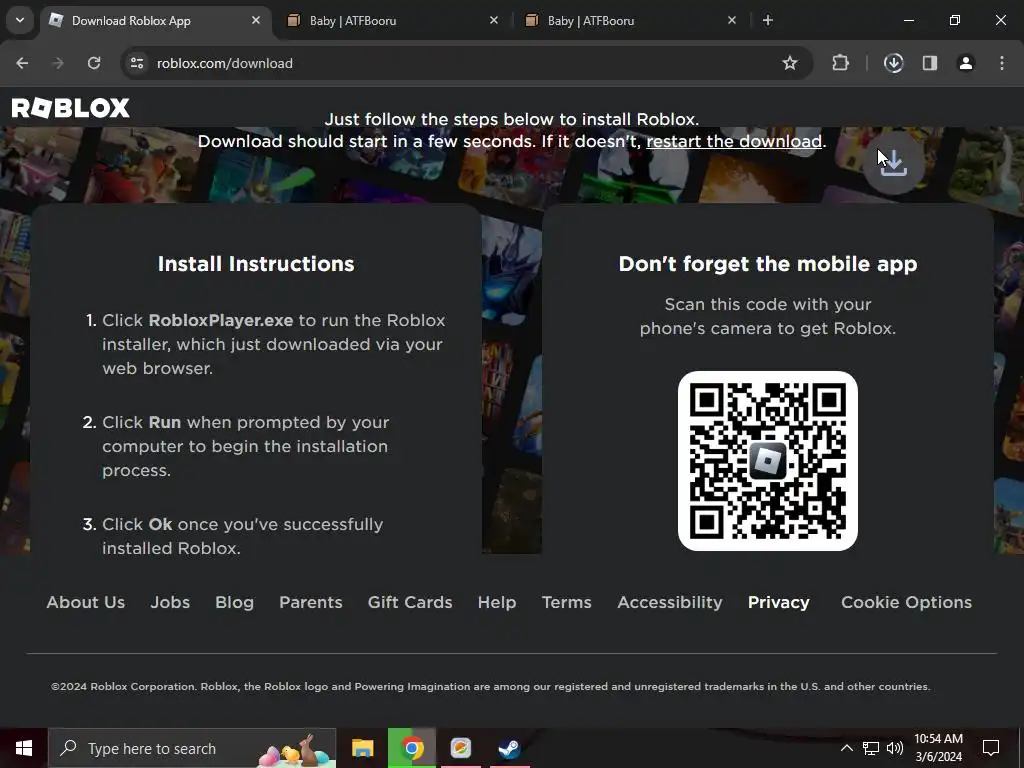Click the taskbar search box
Image resolution: width=1024 pixels, height=768 pixels.
[192, 748]
